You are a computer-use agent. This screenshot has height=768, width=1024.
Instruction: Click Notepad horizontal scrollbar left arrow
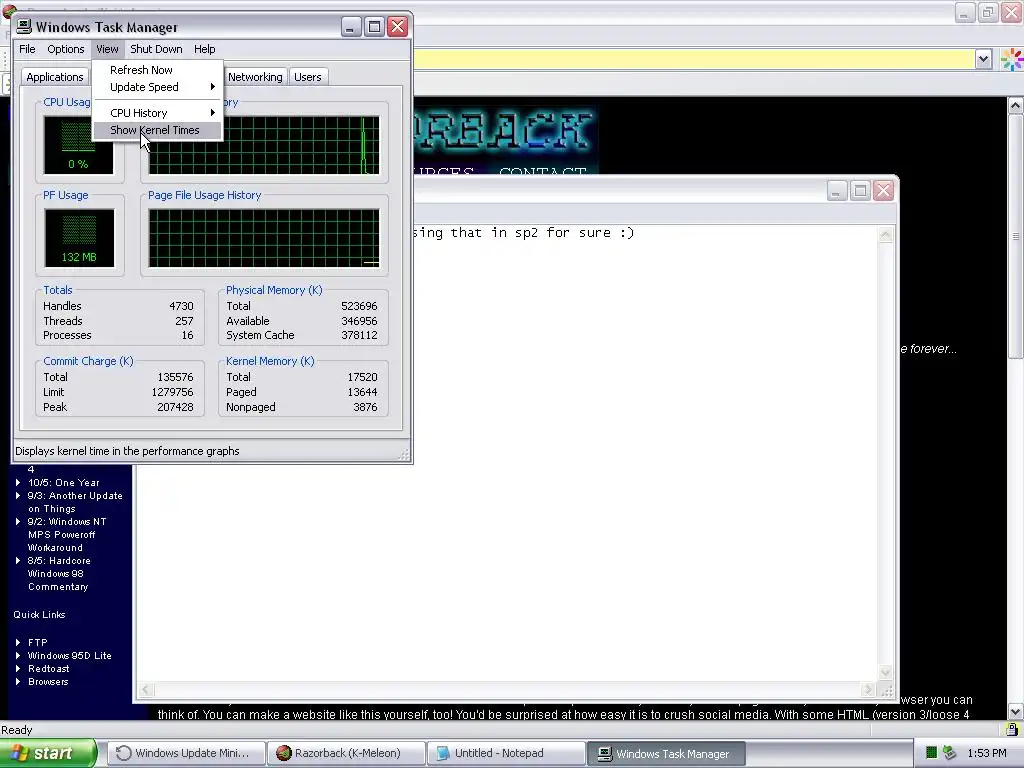pyautogui.click(x=146, y=690)
